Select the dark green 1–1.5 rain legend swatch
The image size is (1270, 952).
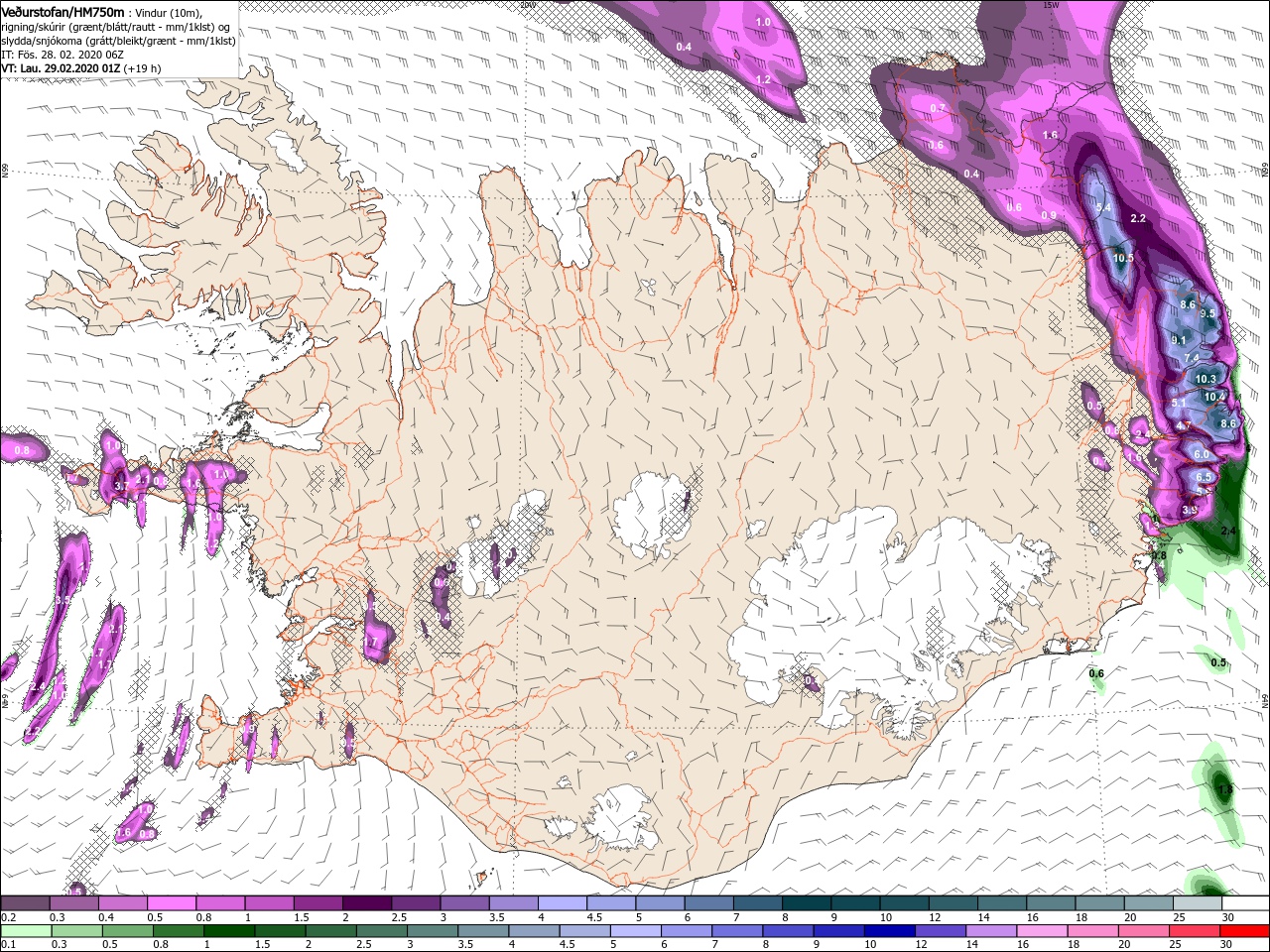[228, 931]
